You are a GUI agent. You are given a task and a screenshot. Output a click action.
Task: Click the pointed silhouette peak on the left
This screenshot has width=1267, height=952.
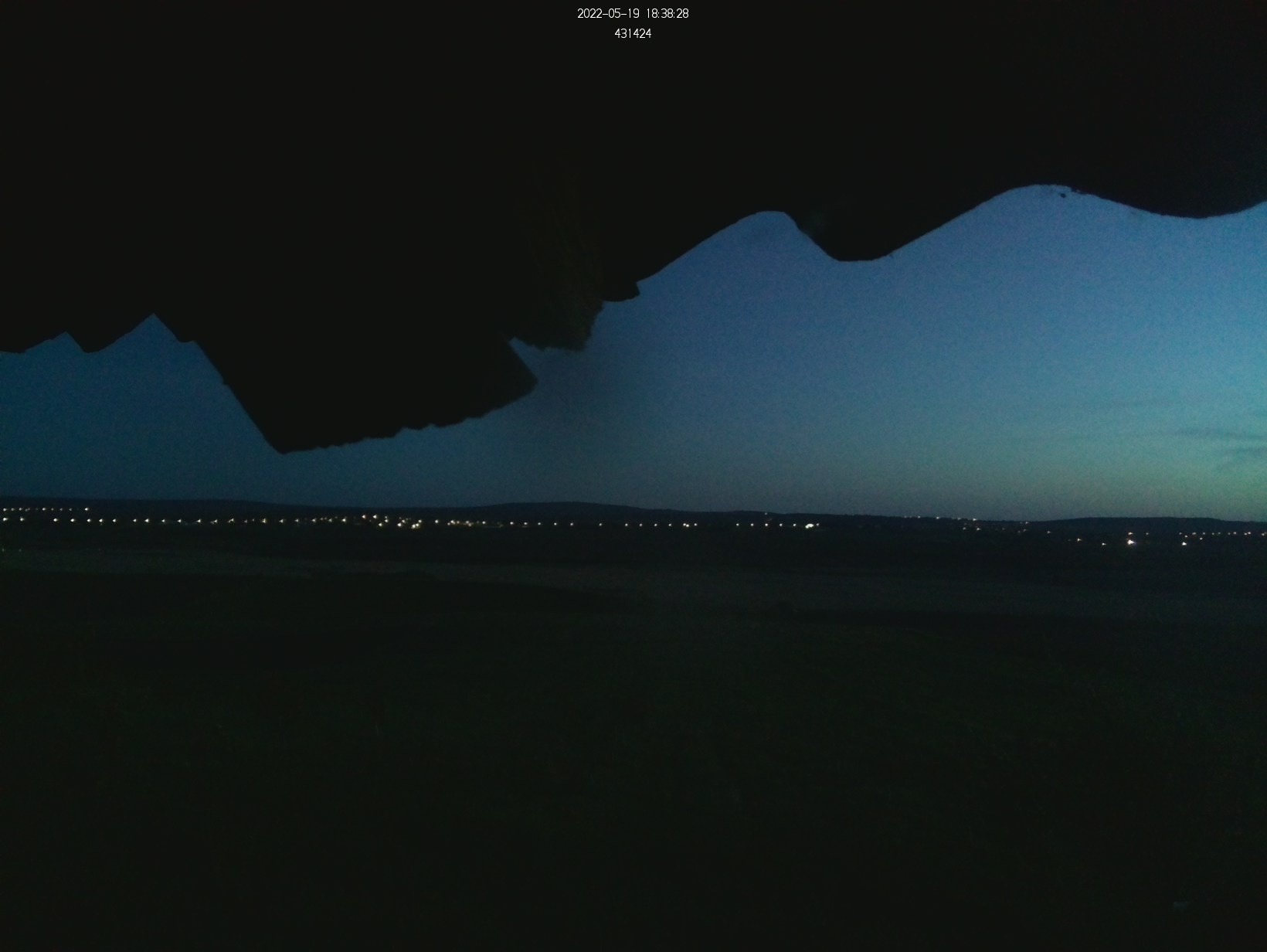tap(153, 315)
